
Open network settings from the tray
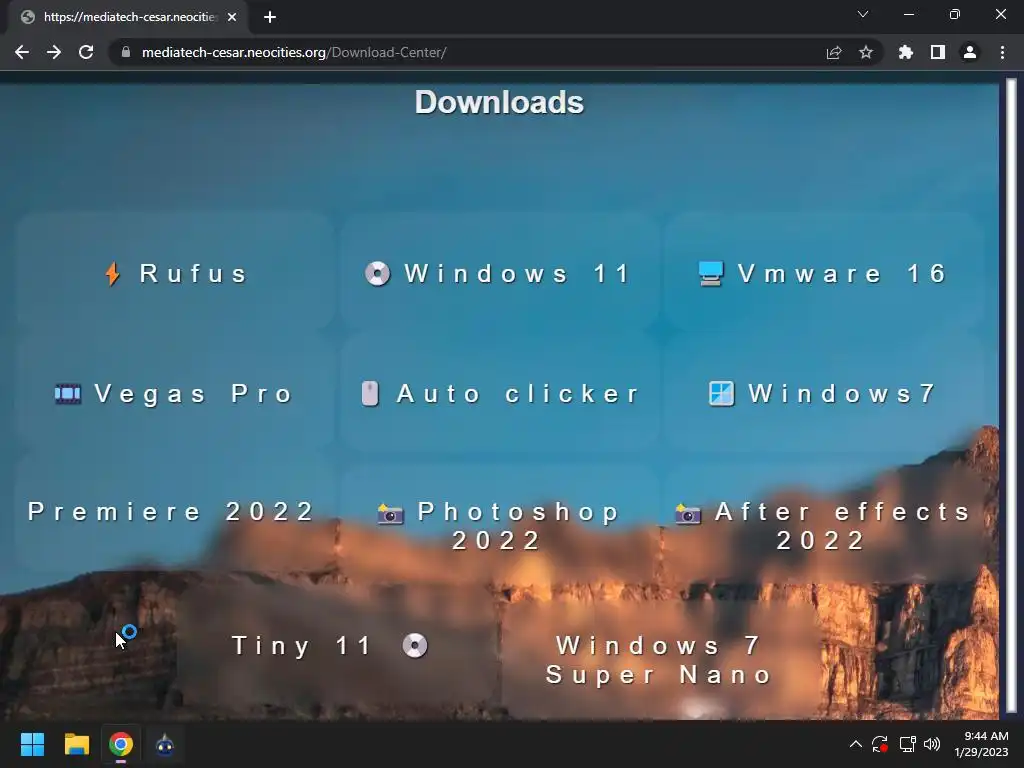pos(907,744)
